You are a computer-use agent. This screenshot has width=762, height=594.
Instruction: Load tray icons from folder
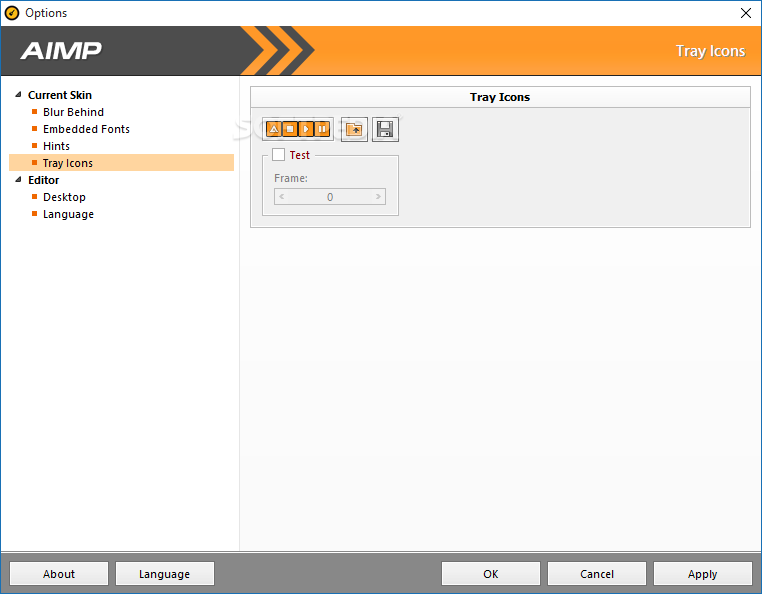[354, 129]
